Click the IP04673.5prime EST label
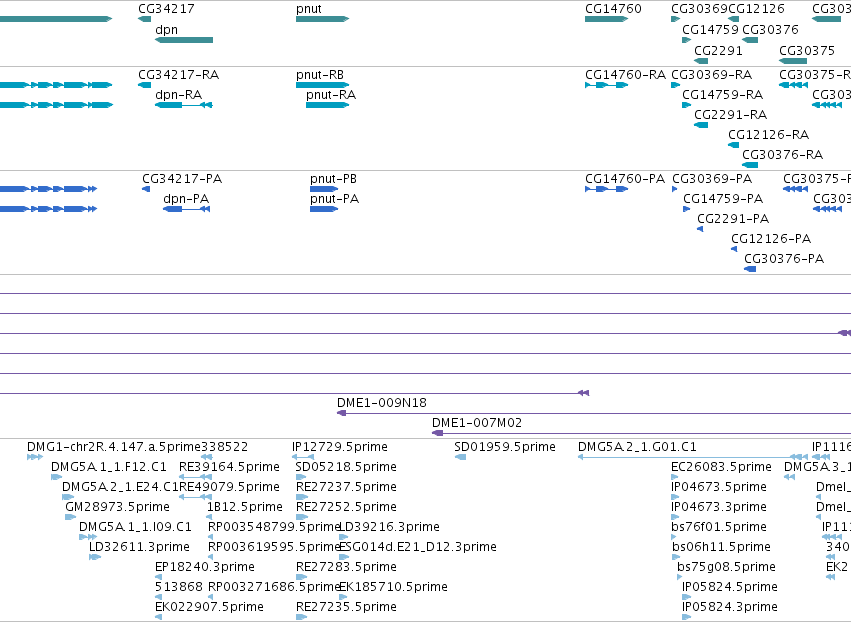851x622 pixels. point(719,487)
